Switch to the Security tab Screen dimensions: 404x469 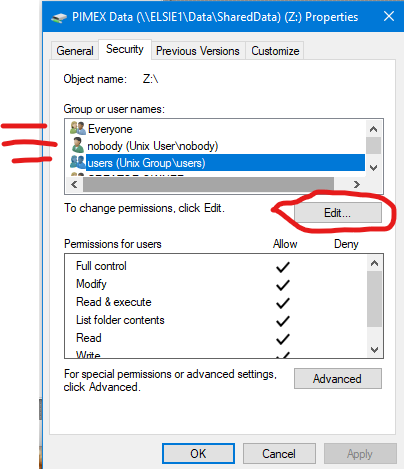pyautogui.click(x=125, y=49)
